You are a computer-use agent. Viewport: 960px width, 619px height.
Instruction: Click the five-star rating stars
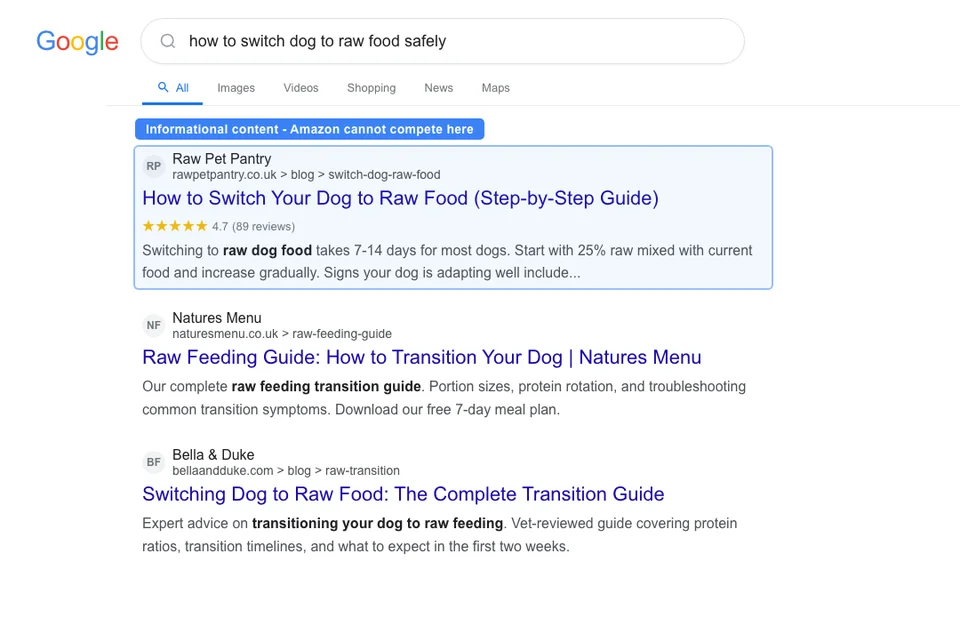click(173, 226)
